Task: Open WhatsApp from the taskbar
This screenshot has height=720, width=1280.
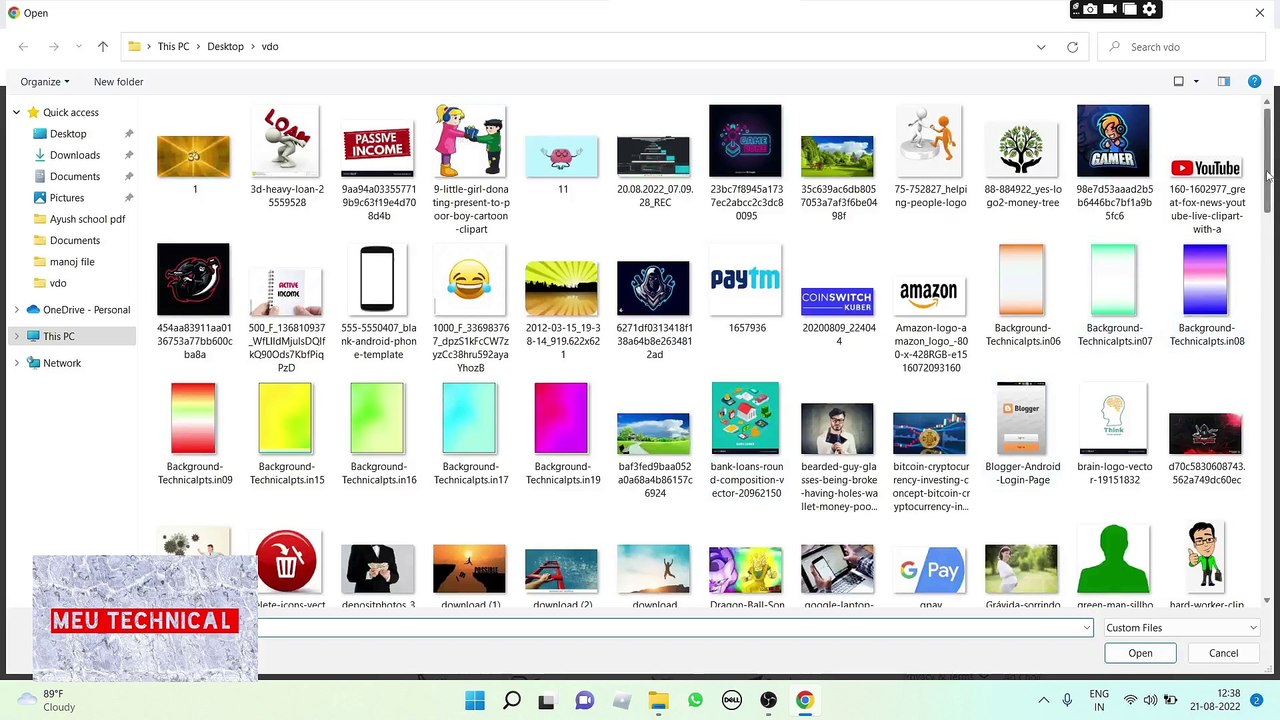Action: coord(695,701)
